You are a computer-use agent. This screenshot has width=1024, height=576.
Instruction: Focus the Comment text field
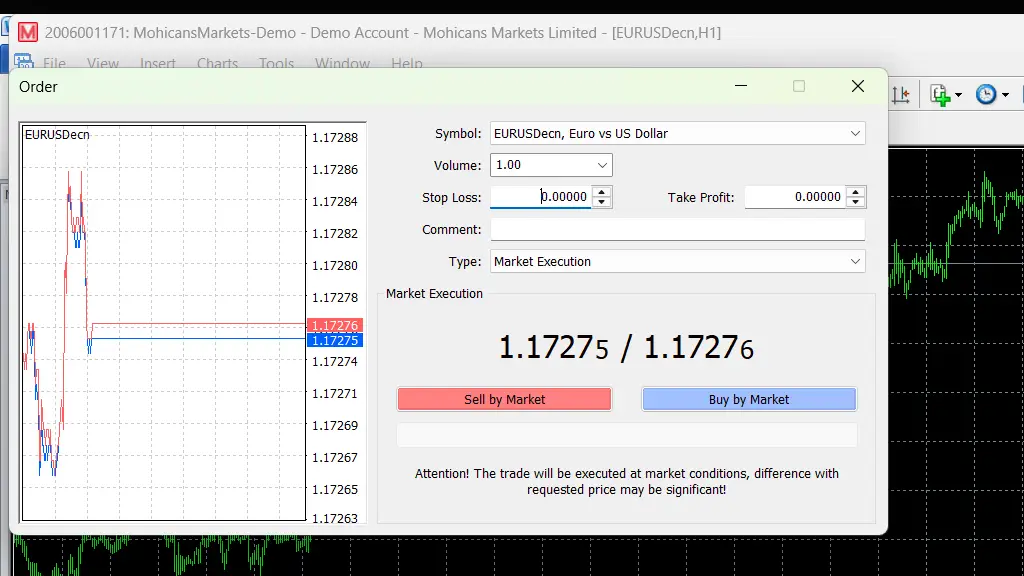(x=677, y=229)
